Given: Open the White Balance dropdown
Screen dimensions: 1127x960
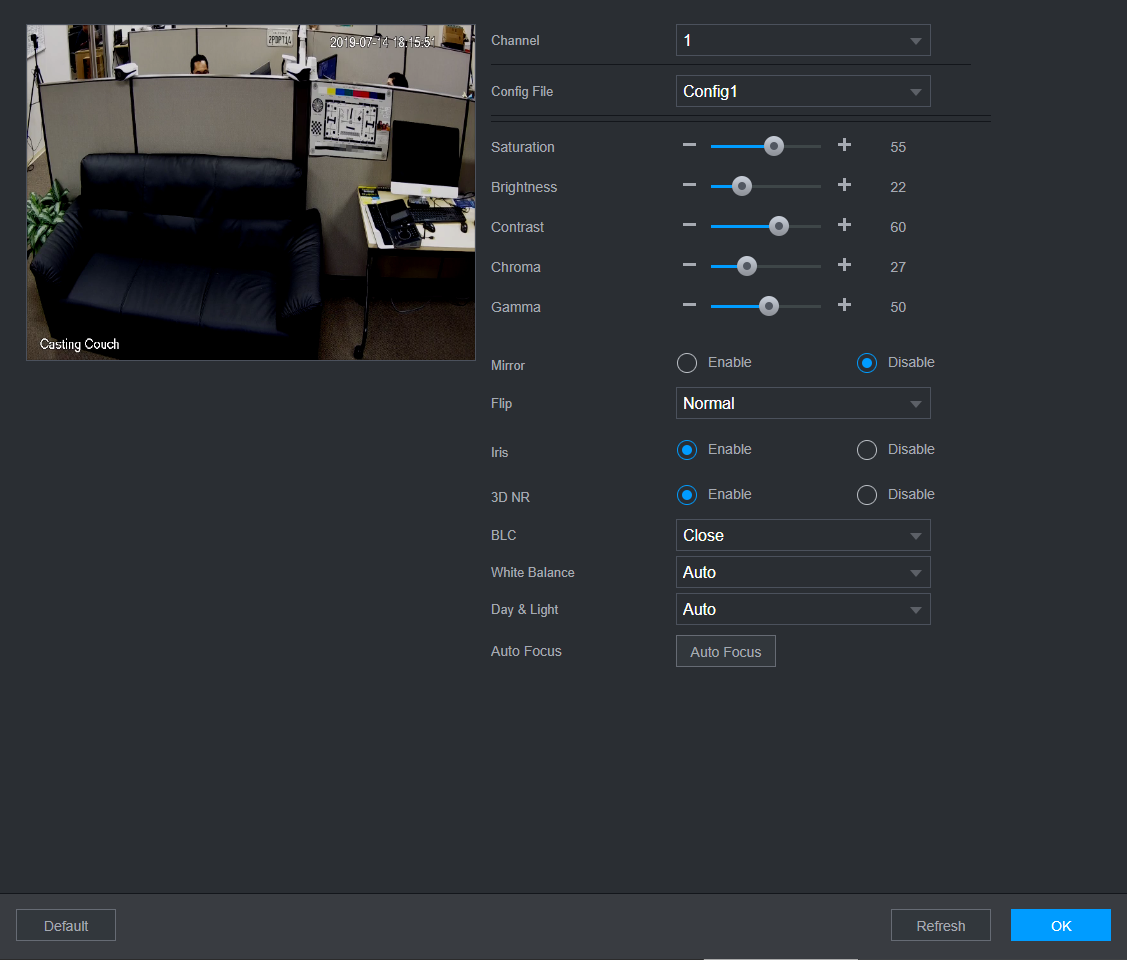Looking at the screenshot, I should click(x=803, y=572).
